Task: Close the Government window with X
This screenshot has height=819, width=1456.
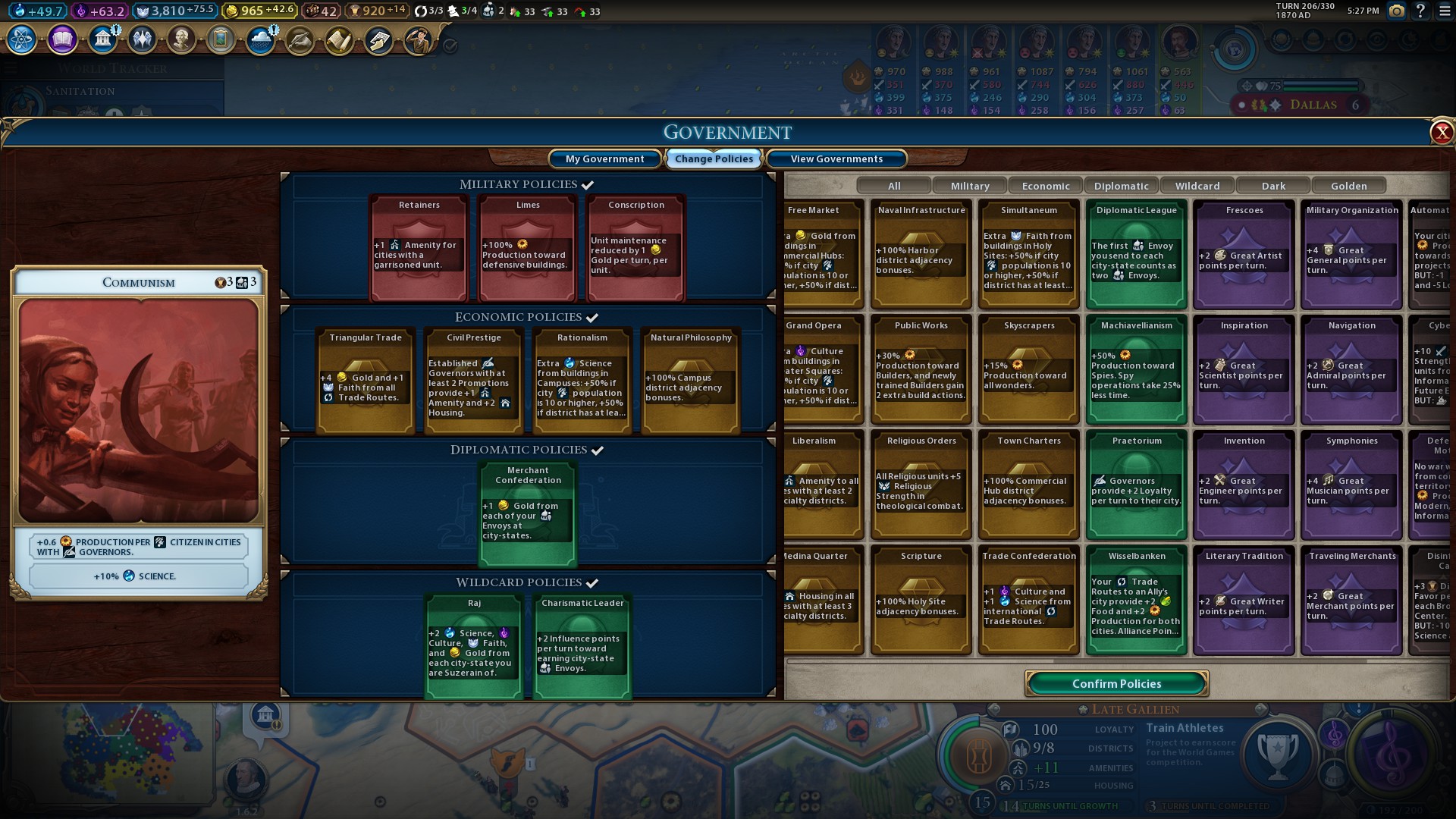Action: [1441, 133]
